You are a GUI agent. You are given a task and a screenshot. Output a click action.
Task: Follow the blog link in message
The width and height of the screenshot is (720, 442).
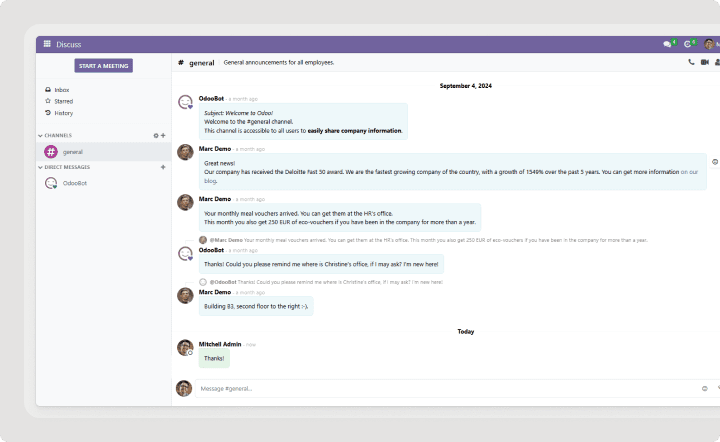(x=210, y=181)
